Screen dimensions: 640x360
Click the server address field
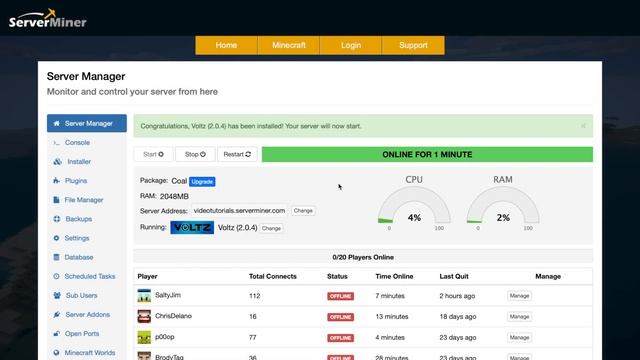coord(239,211)
